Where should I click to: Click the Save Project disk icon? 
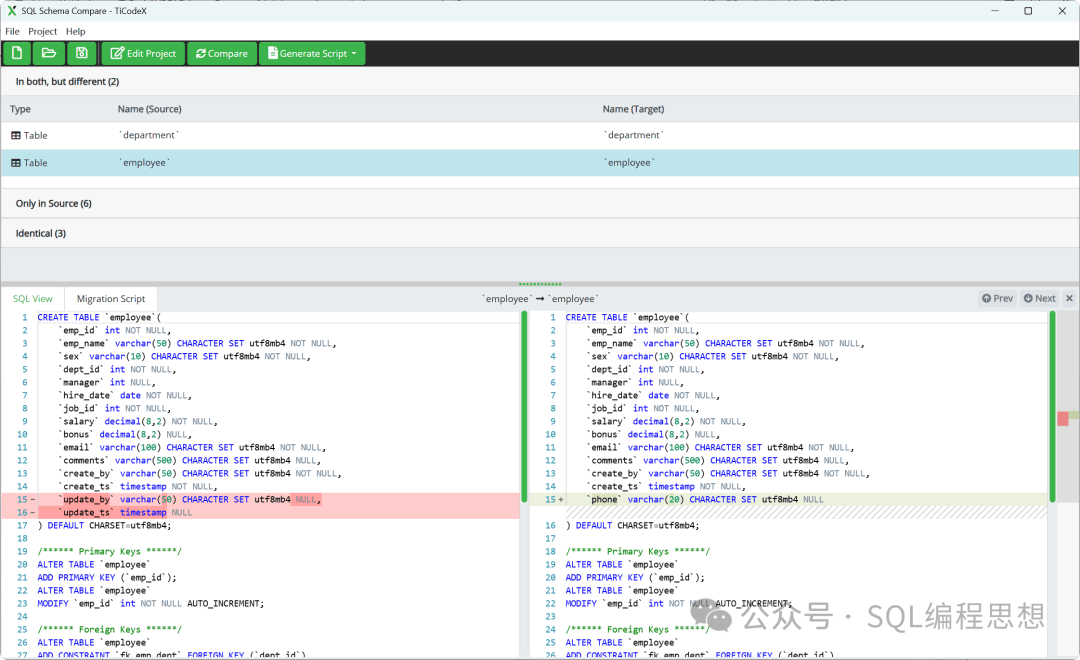tap(81, 53)
